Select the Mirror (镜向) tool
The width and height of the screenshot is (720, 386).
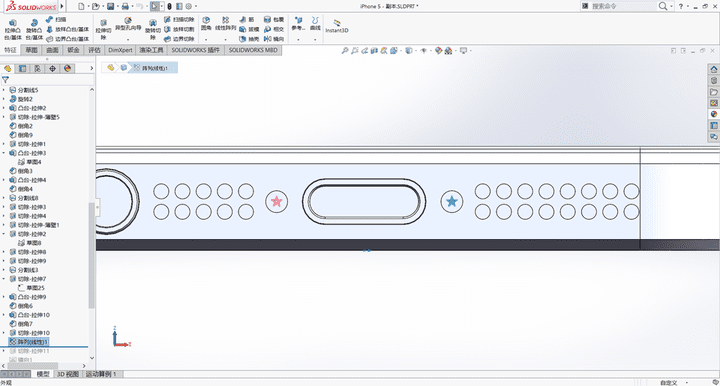click(274, 39)
